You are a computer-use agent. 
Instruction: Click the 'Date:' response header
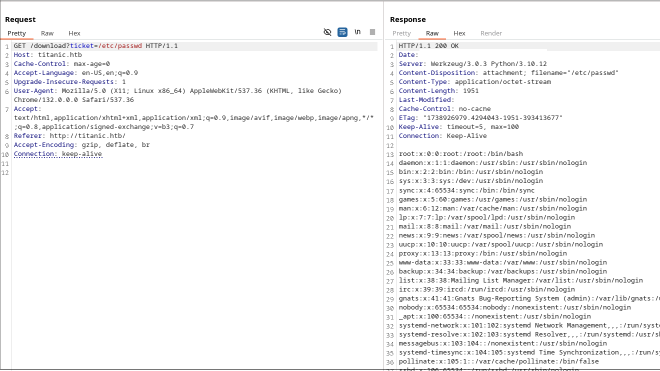408,55
